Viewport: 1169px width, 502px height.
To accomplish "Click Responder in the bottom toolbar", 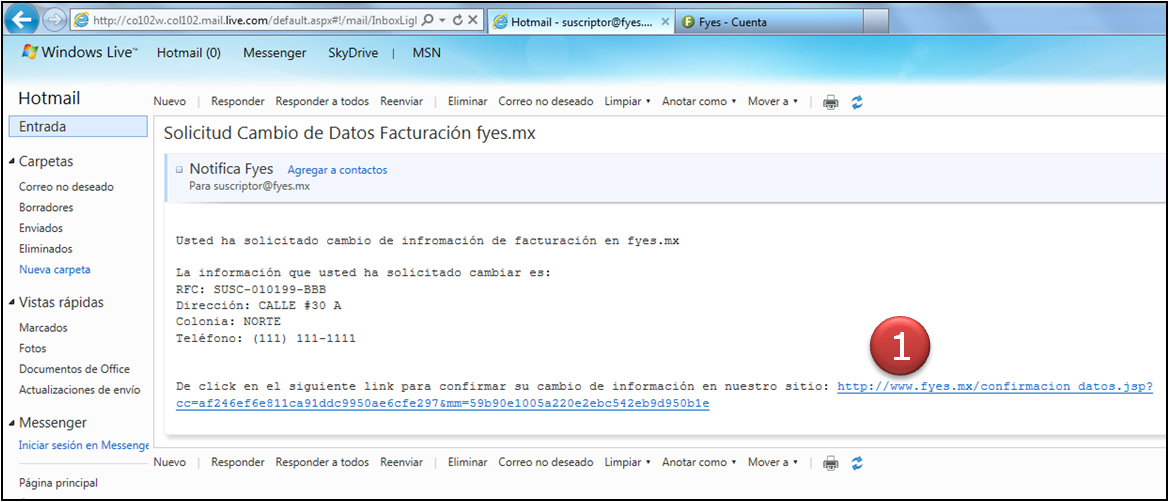I will tap(238, 462).
